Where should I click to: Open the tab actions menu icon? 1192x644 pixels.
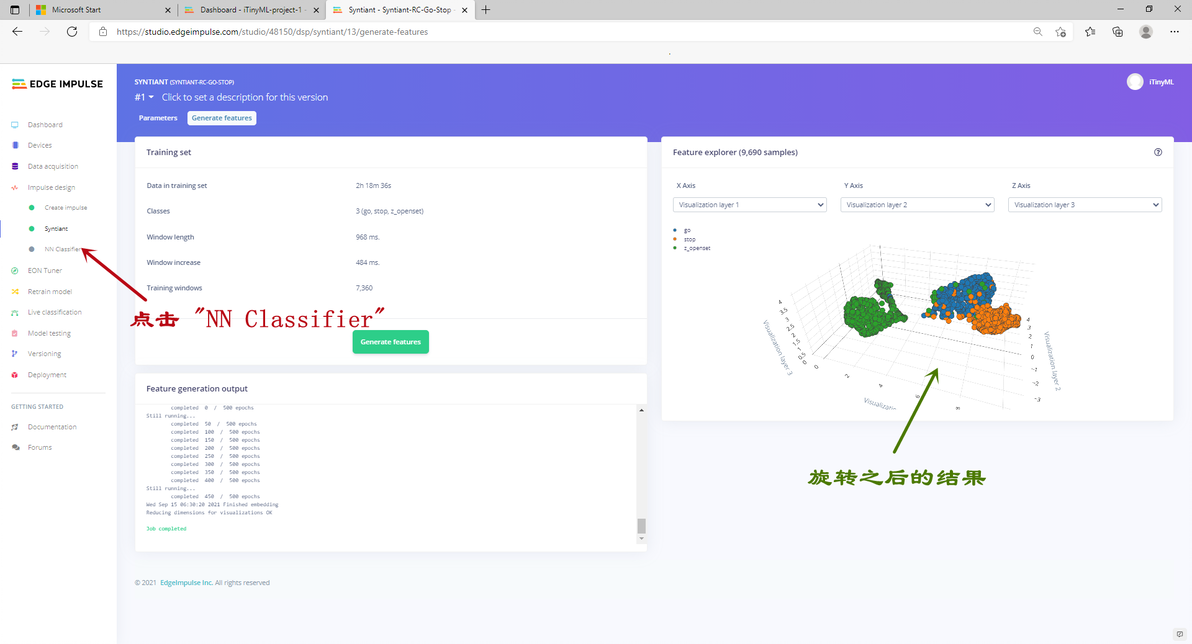tap(14, 10)
